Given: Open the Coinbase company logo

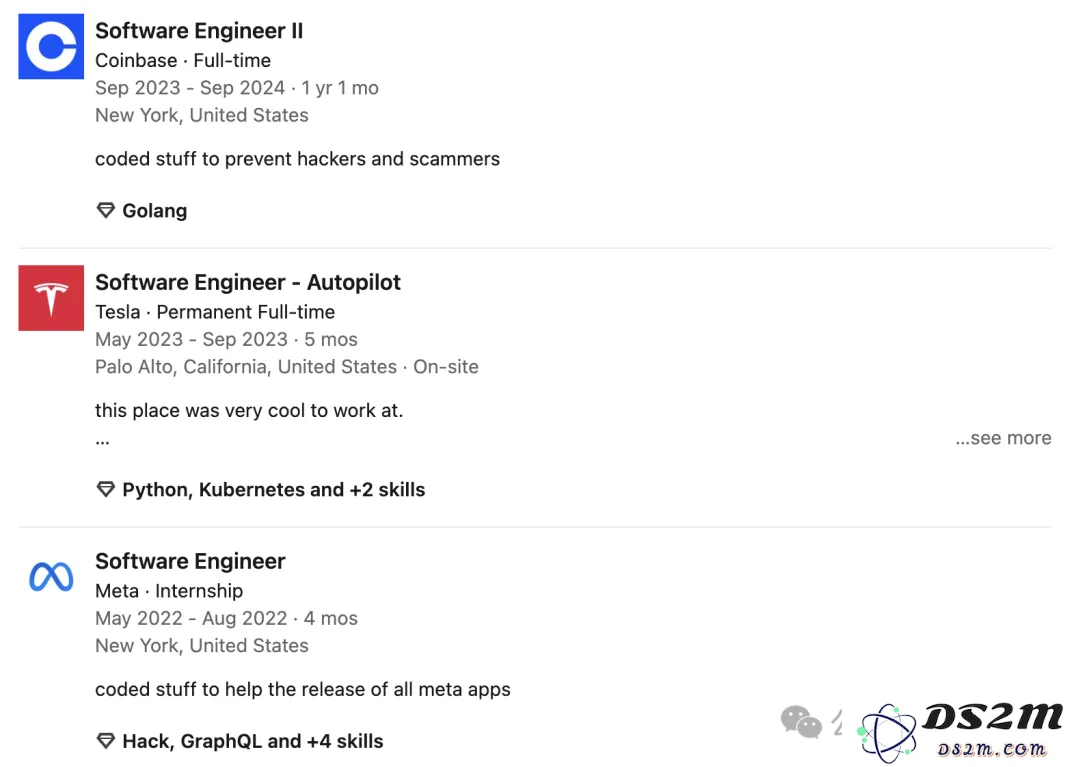Looking at the screenshot, I should [51, 46].
